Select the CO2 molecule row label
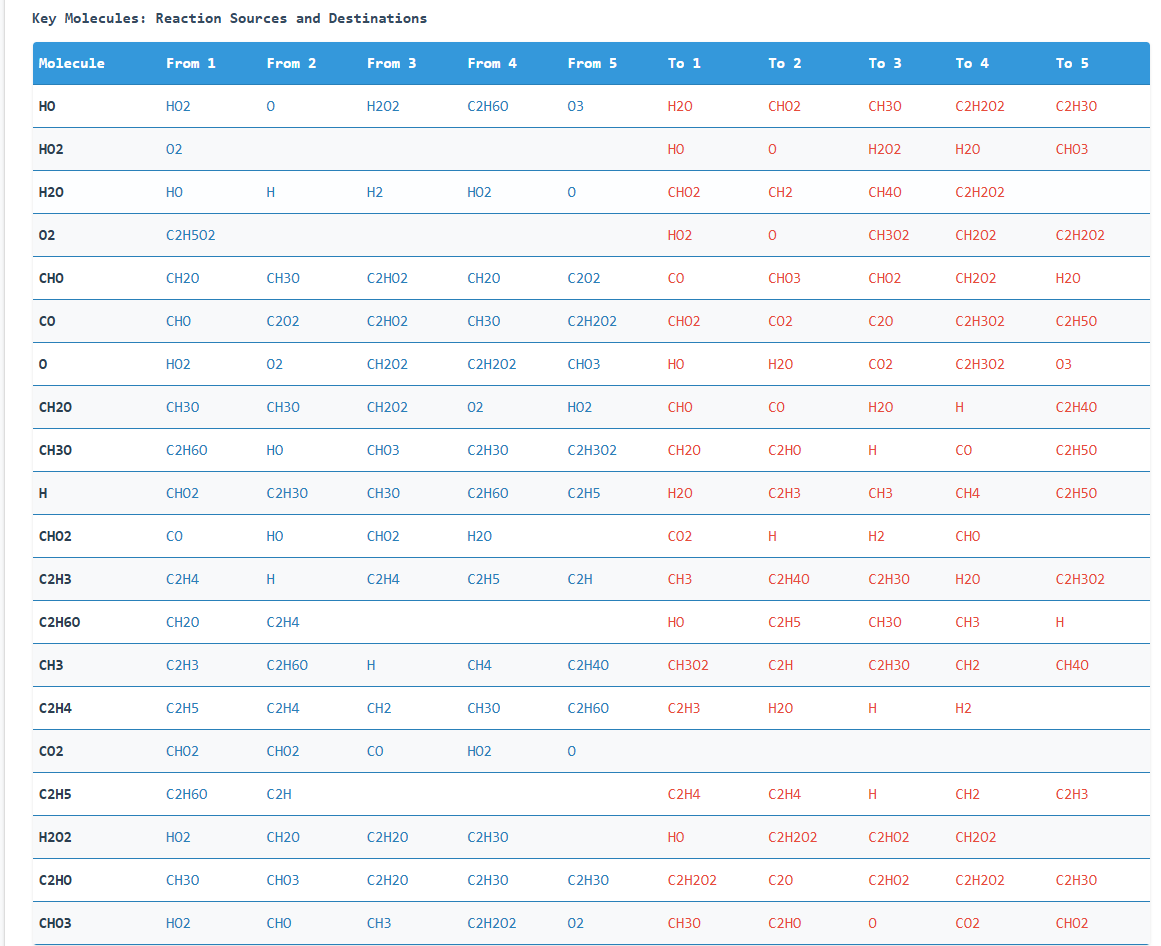1161x946 pixels. tap(51, 751)
